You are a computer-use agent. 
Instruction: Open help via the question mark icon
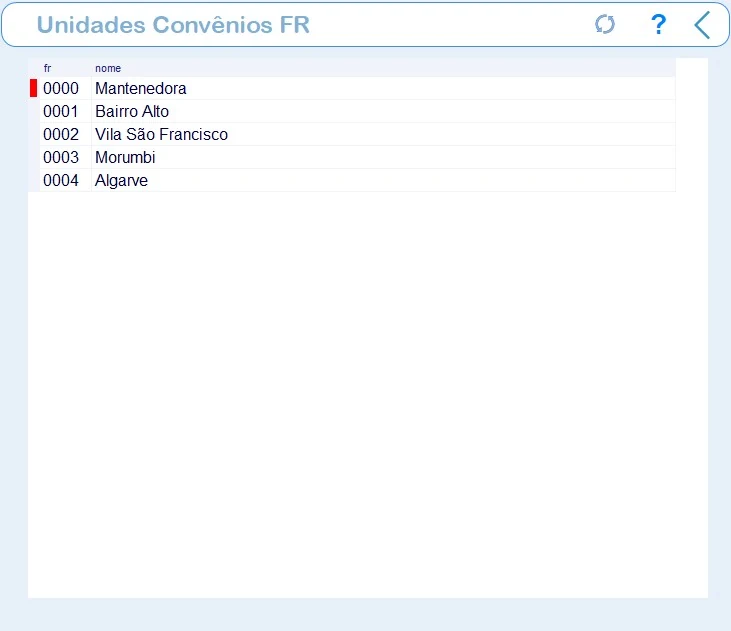coord(658,24)
